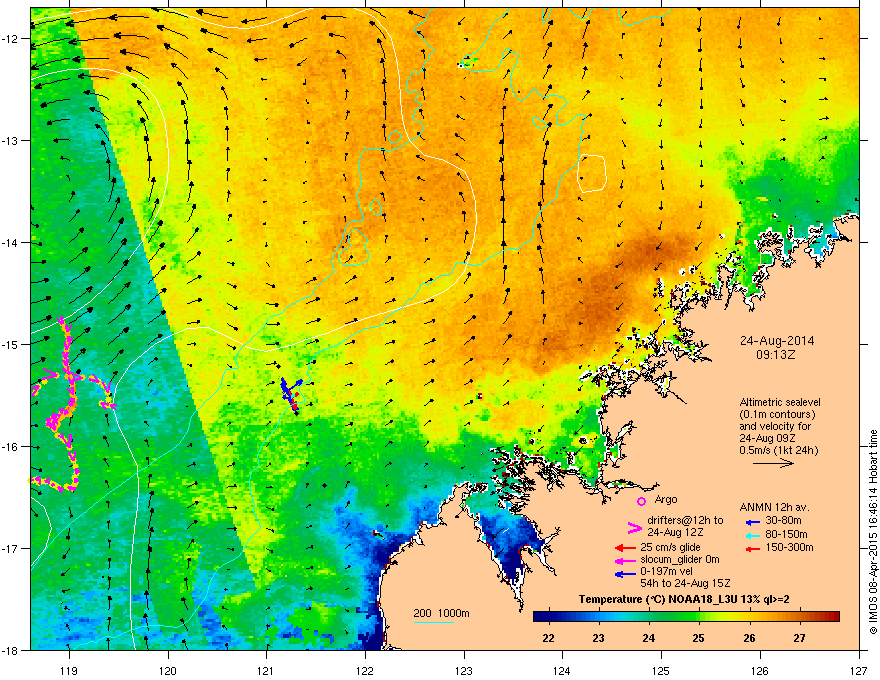The width and height of the screenshot is (880, 680).
Task: Click the color bar tick label 22
Action: pos(548,638)
